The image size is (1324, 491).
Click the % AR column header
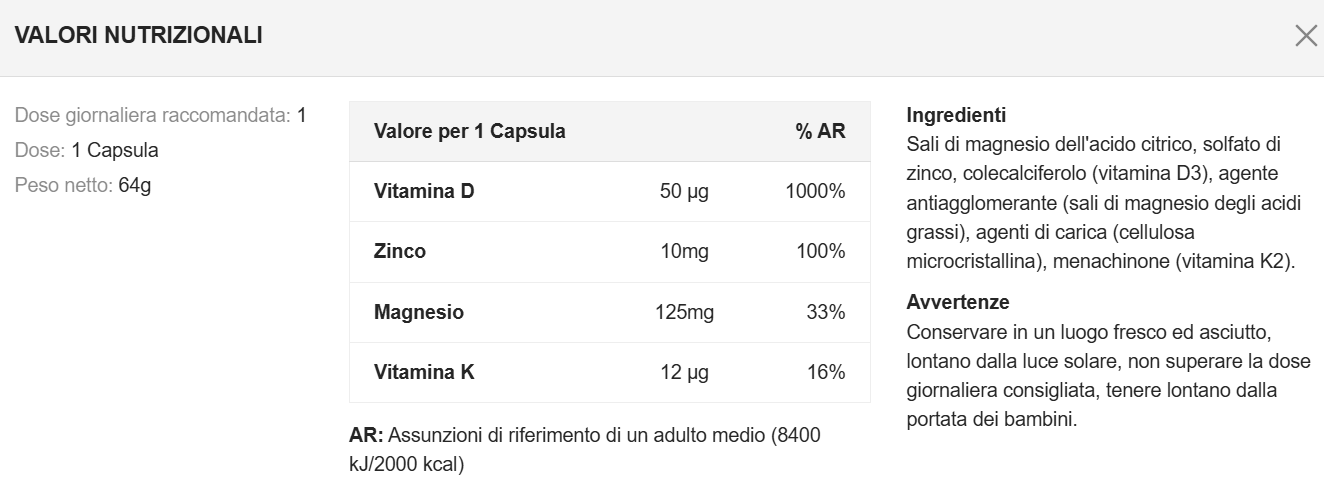pos(820,131)
